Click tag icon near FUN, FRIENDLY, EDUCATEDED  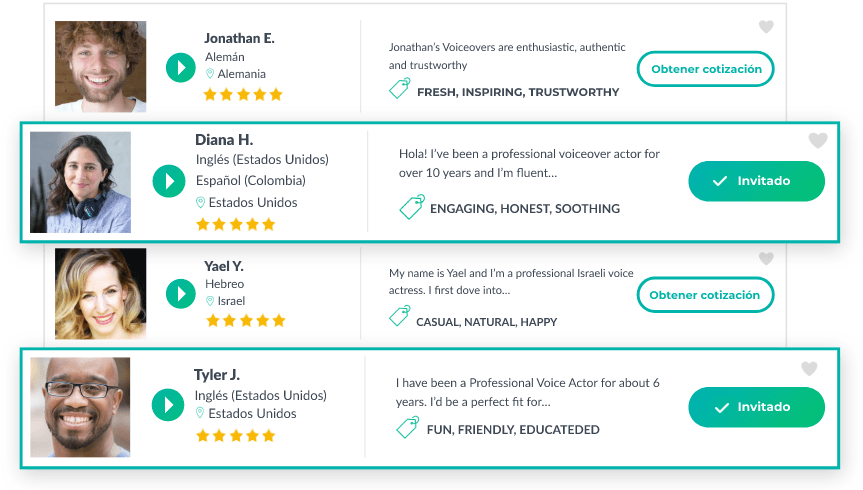point(408,428)
